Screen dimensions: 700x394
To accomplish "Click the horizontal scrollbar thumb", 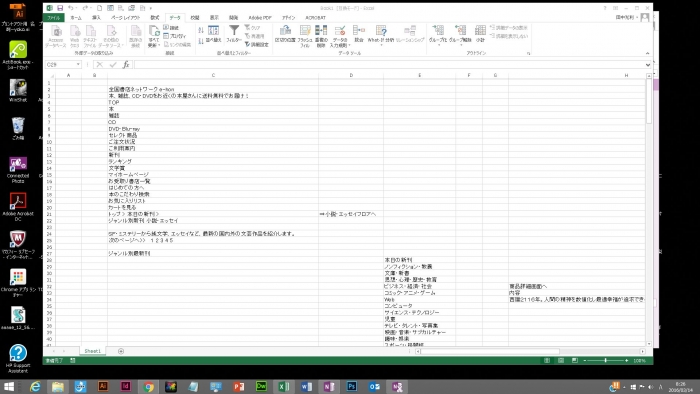I will (x=490, y=351).
